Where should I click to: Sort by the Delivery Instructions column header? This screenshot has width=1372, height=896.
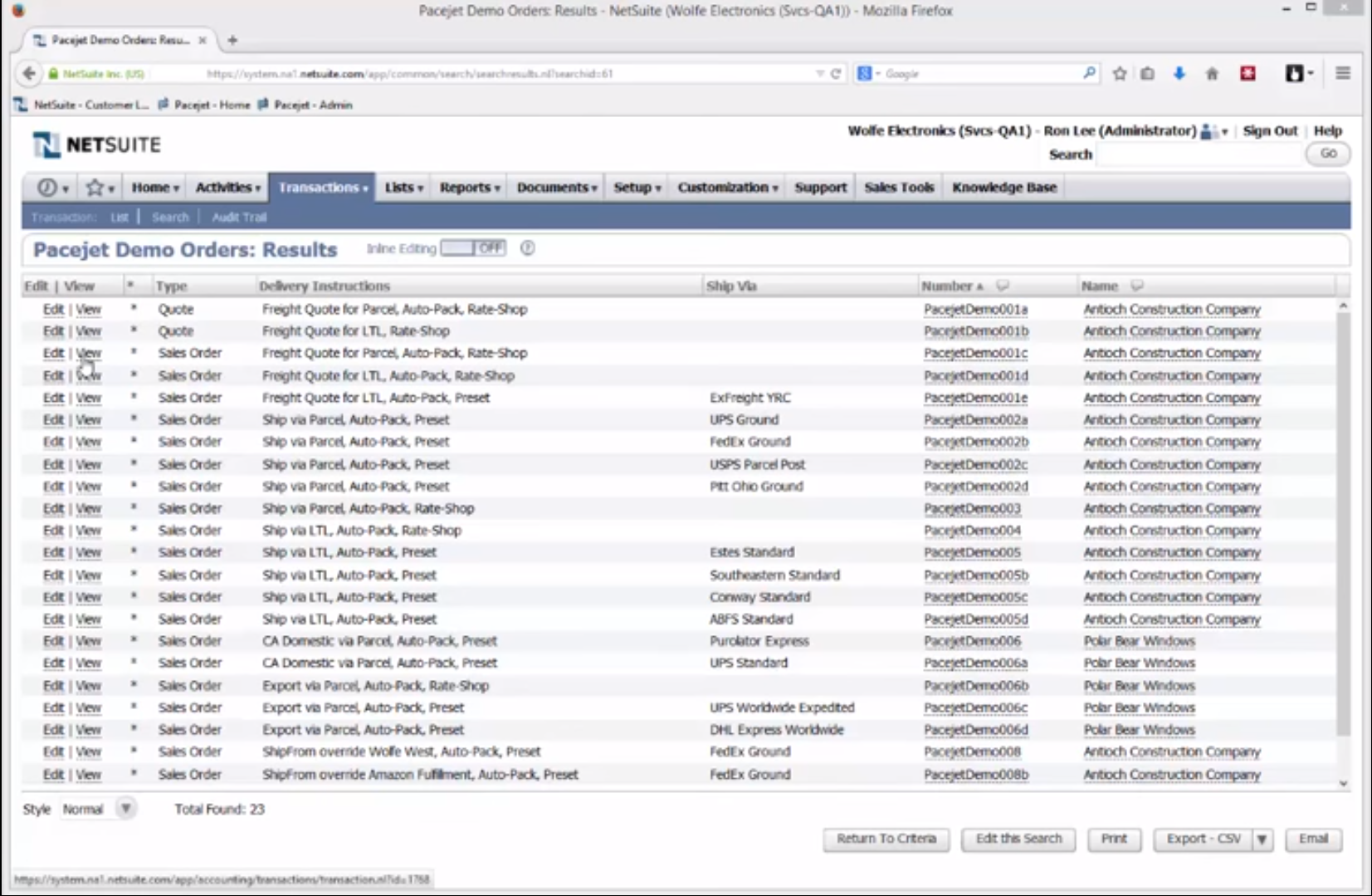point(325,286)
